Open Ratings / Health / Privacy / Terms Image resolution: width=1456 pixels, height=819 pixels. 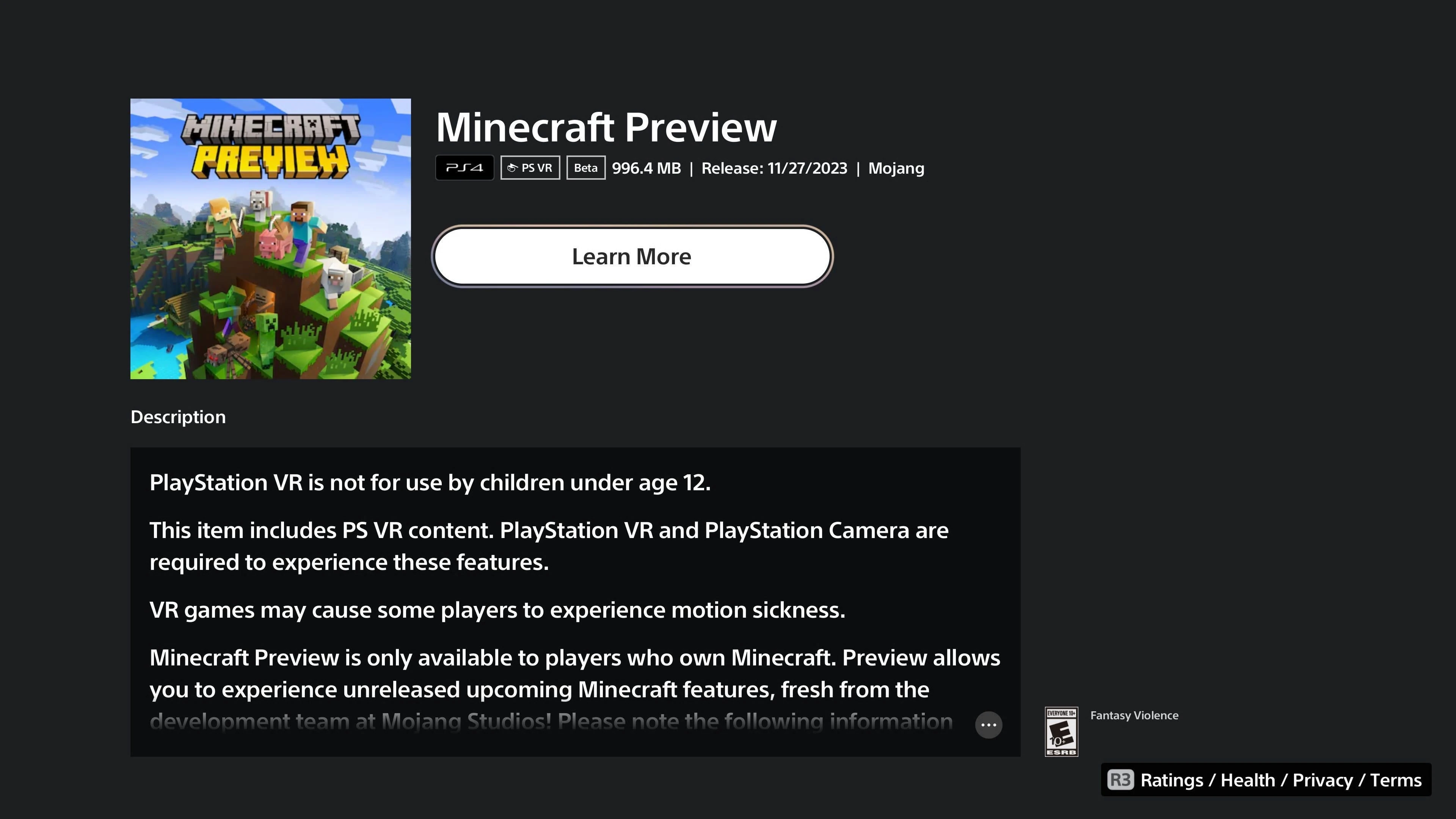point(1266,780)
